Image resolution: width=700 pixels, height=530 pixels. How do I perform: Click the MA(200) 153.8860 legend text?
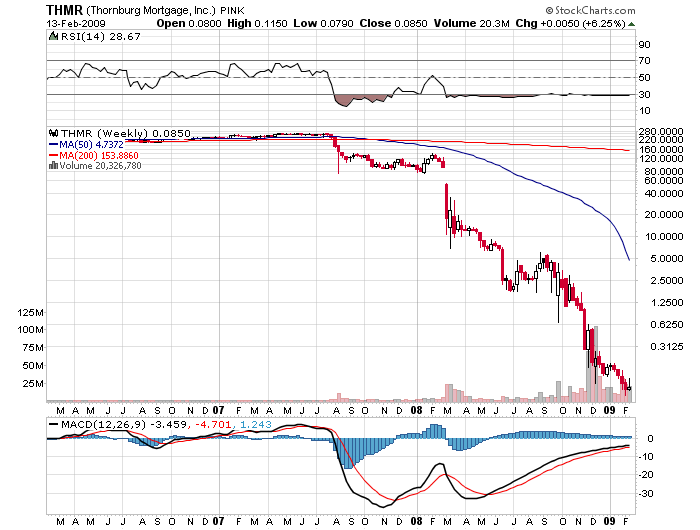(99, 155)
